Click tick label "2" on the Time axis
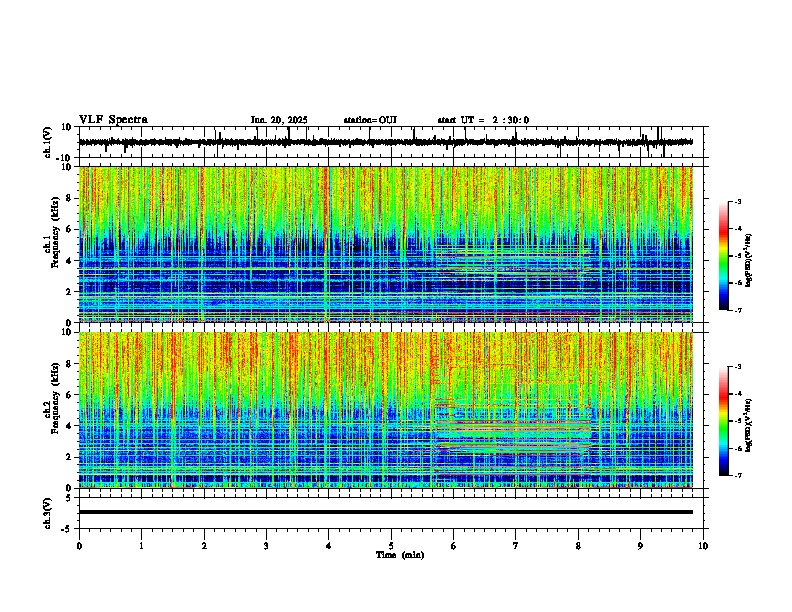Screen dimensions: 792x612 click(204, 546)
